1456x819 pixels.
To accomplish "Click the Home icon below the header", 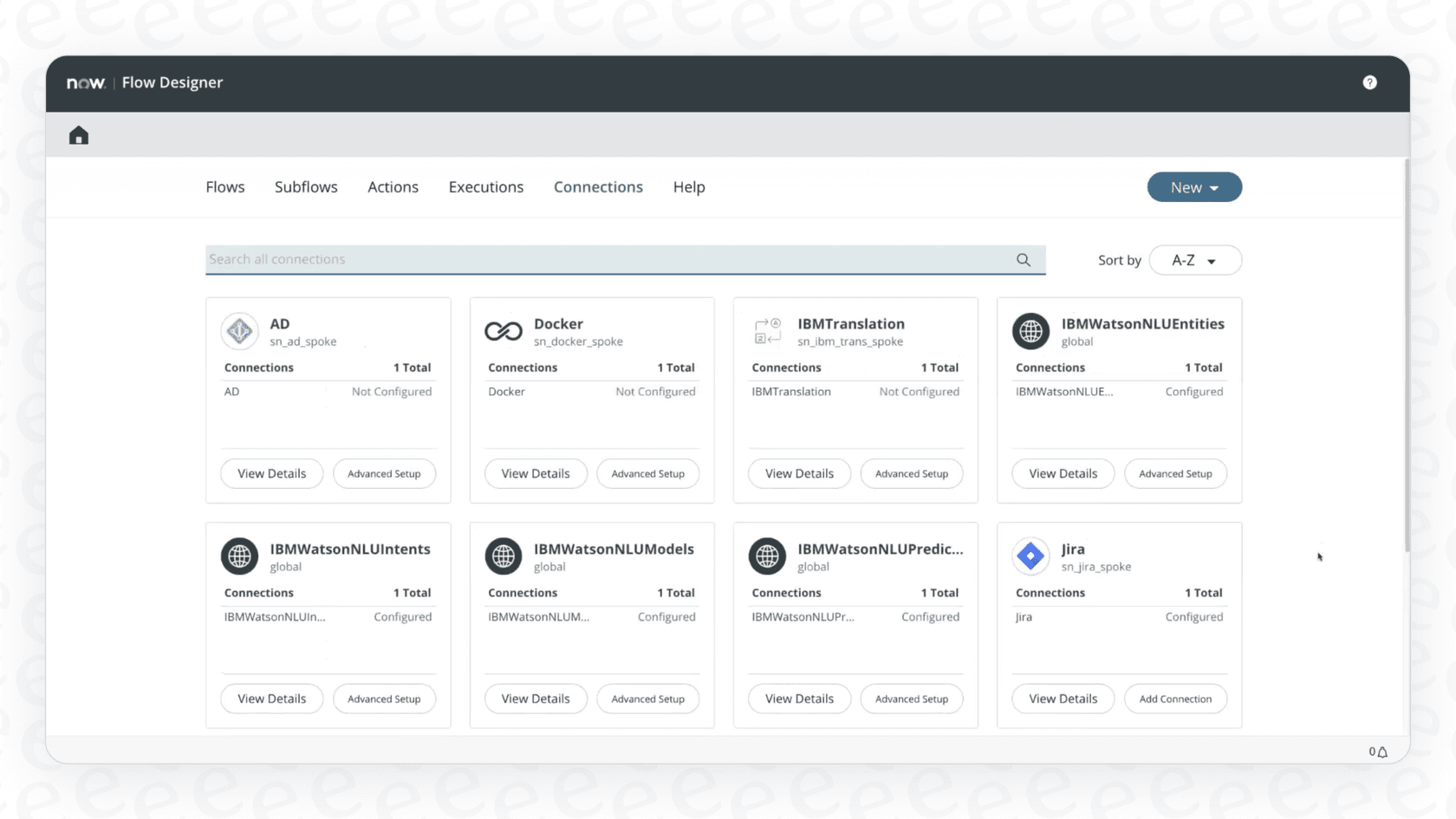I will click(78, 134).
